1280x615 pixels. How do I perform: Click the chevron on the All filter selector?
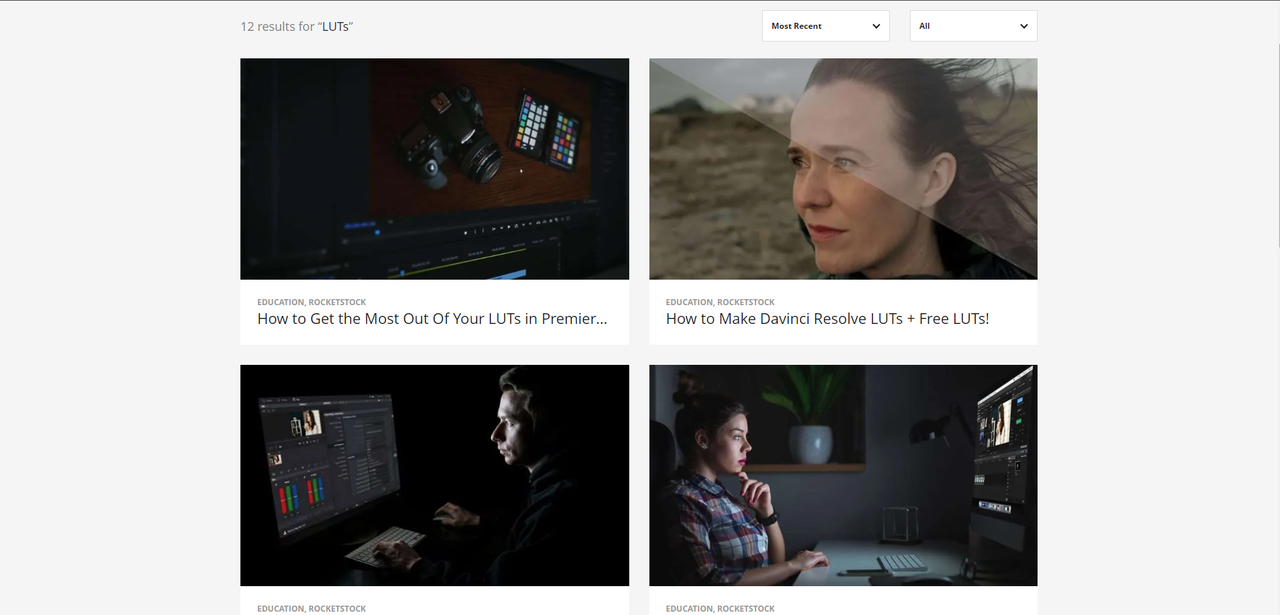pyautogui.click(x=1023, y=25)
